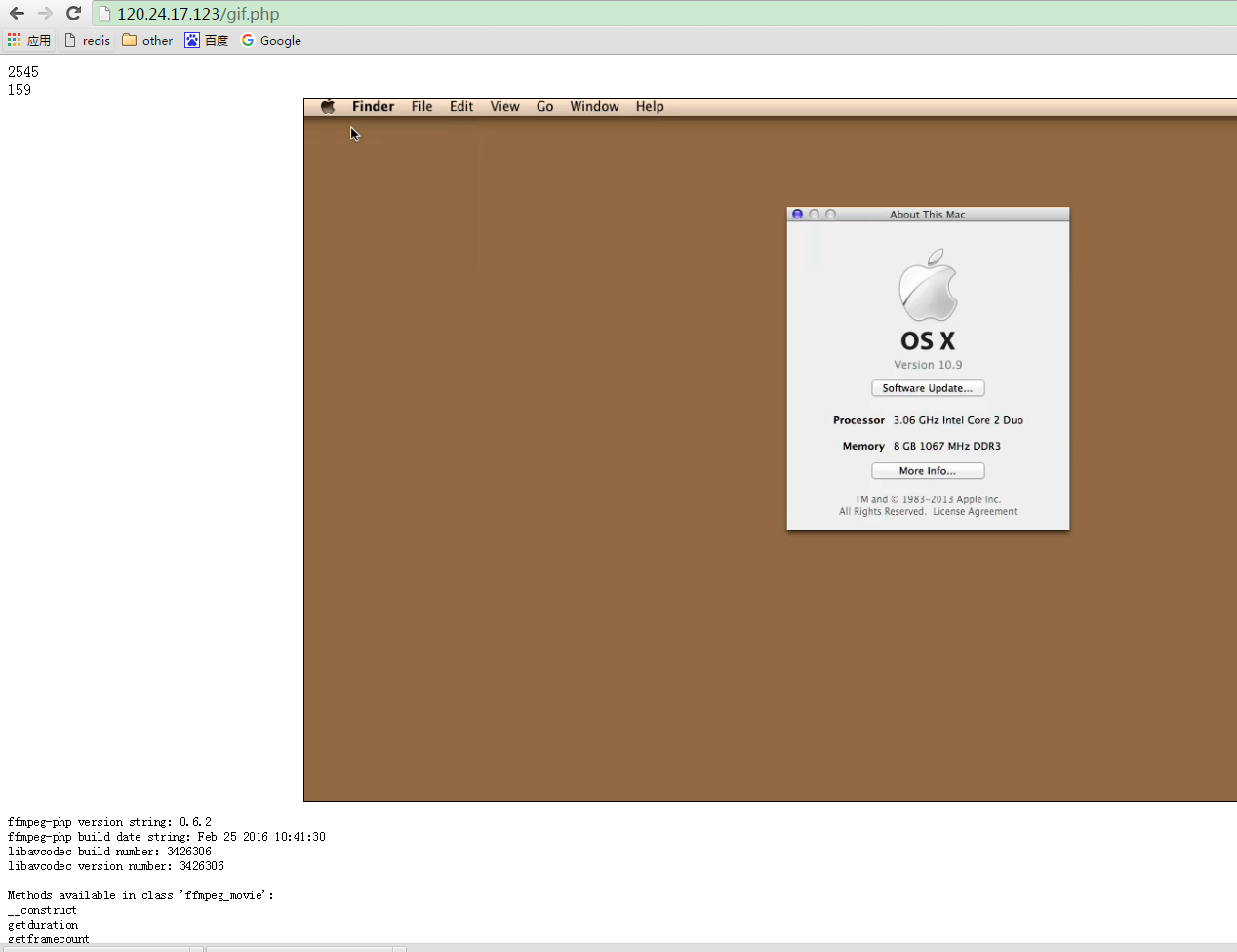The height and width of the screenshot is (952, 1237).
Task: Open the Edit menu
Action: click(461, 107)
